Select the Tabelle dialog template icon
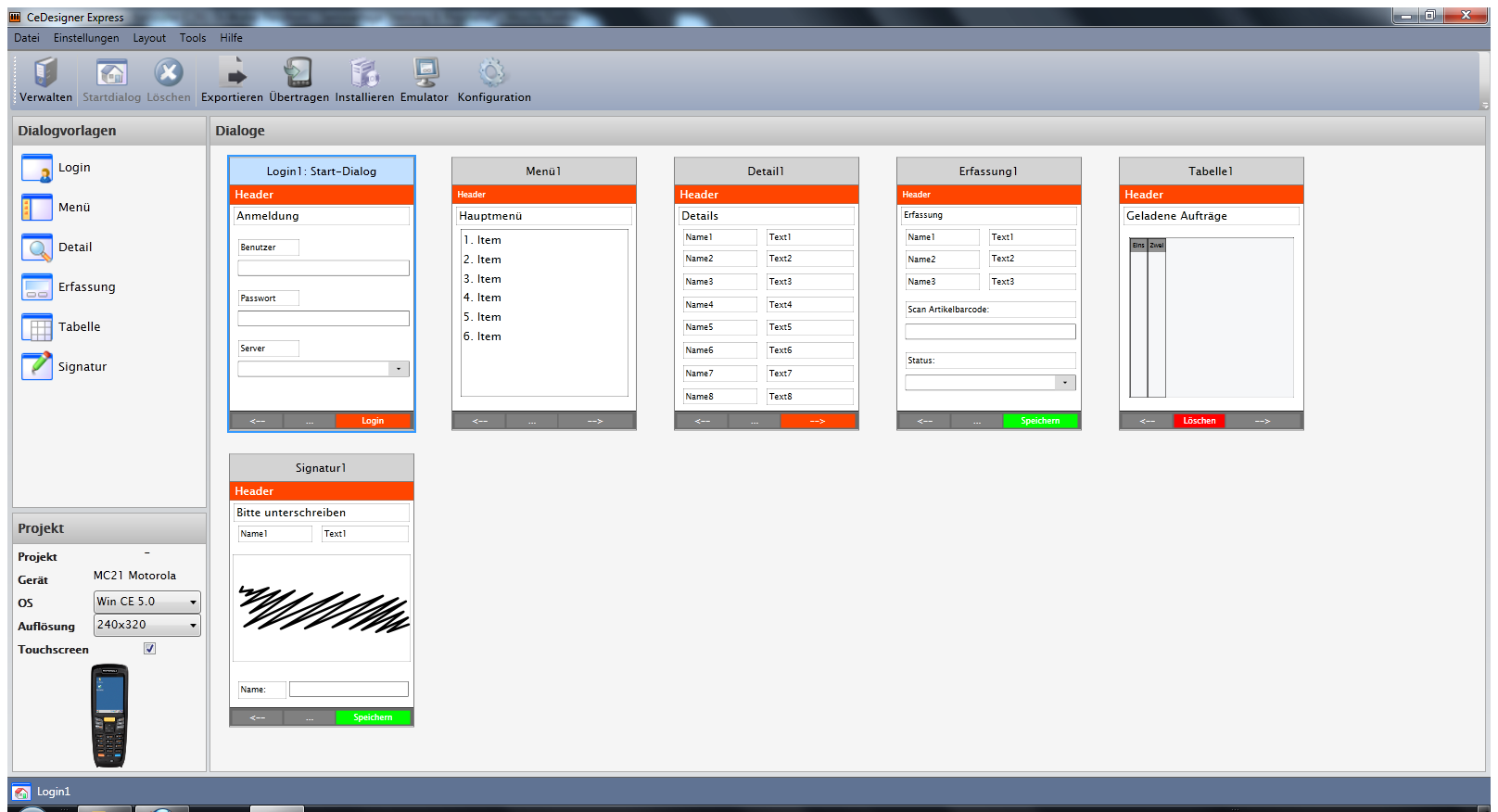This screenshot has height=812, width=1498. pyautogui.click(x=37, y=327)
